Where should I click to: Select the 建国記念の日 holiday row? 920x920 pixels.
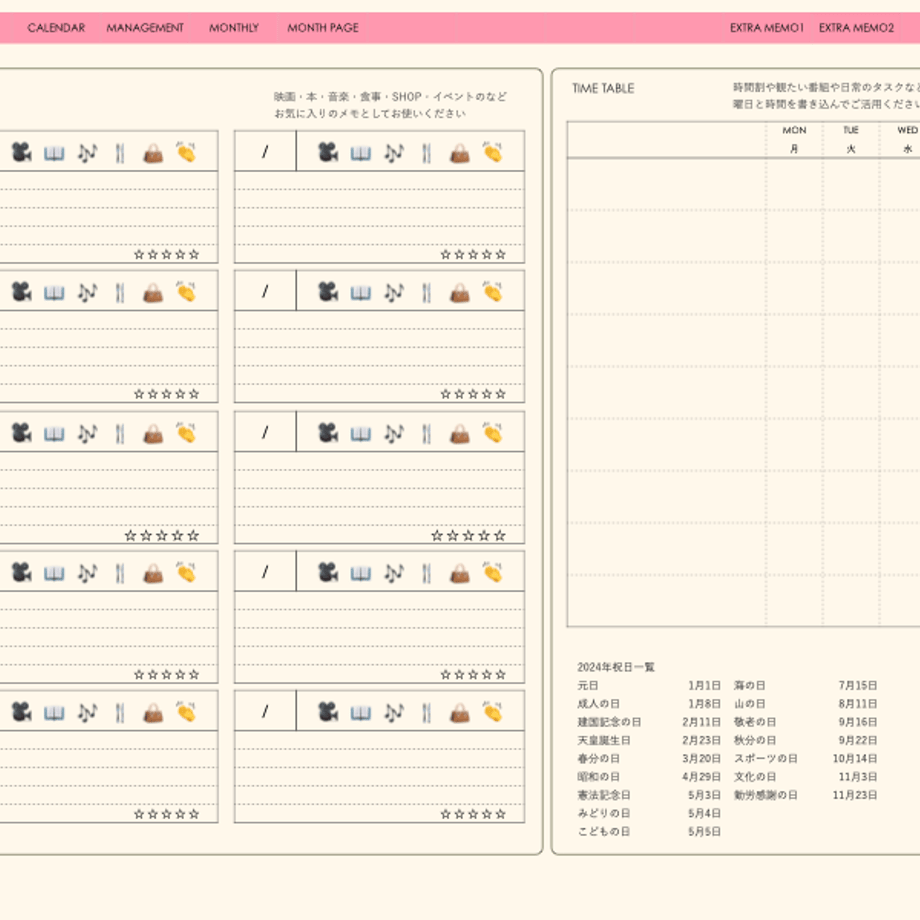click(649, 722)
